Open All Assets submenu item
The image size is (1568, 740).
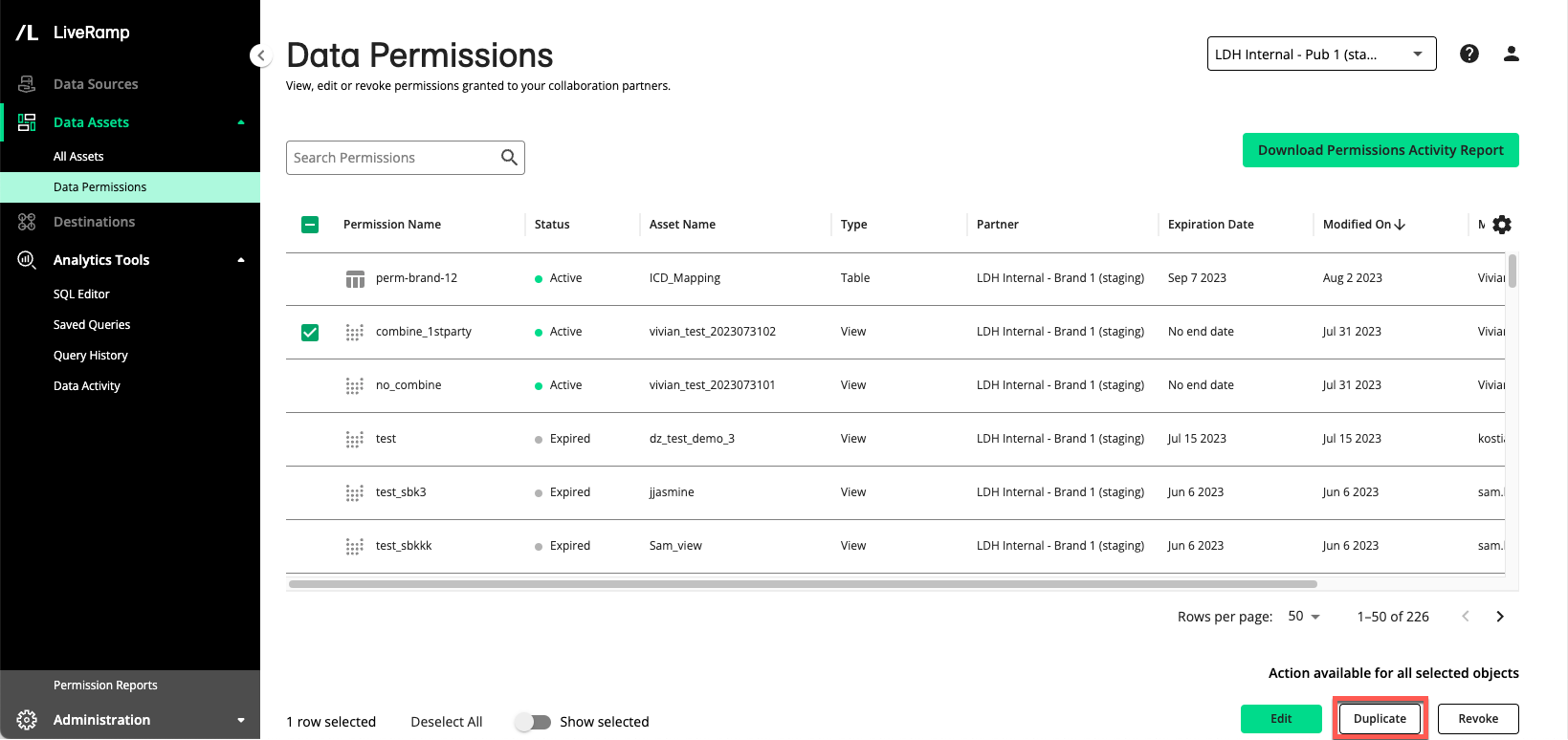(x=78, y=157)
